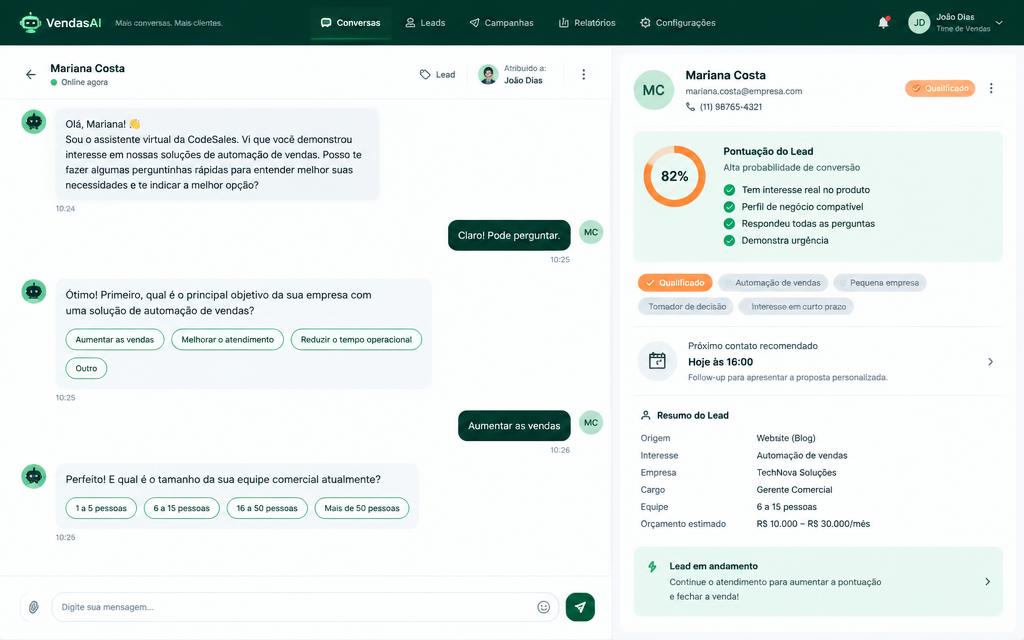Open chat header three-dot menu
This screenshot has height=640, width=1024.
click(x=583, y=74)
